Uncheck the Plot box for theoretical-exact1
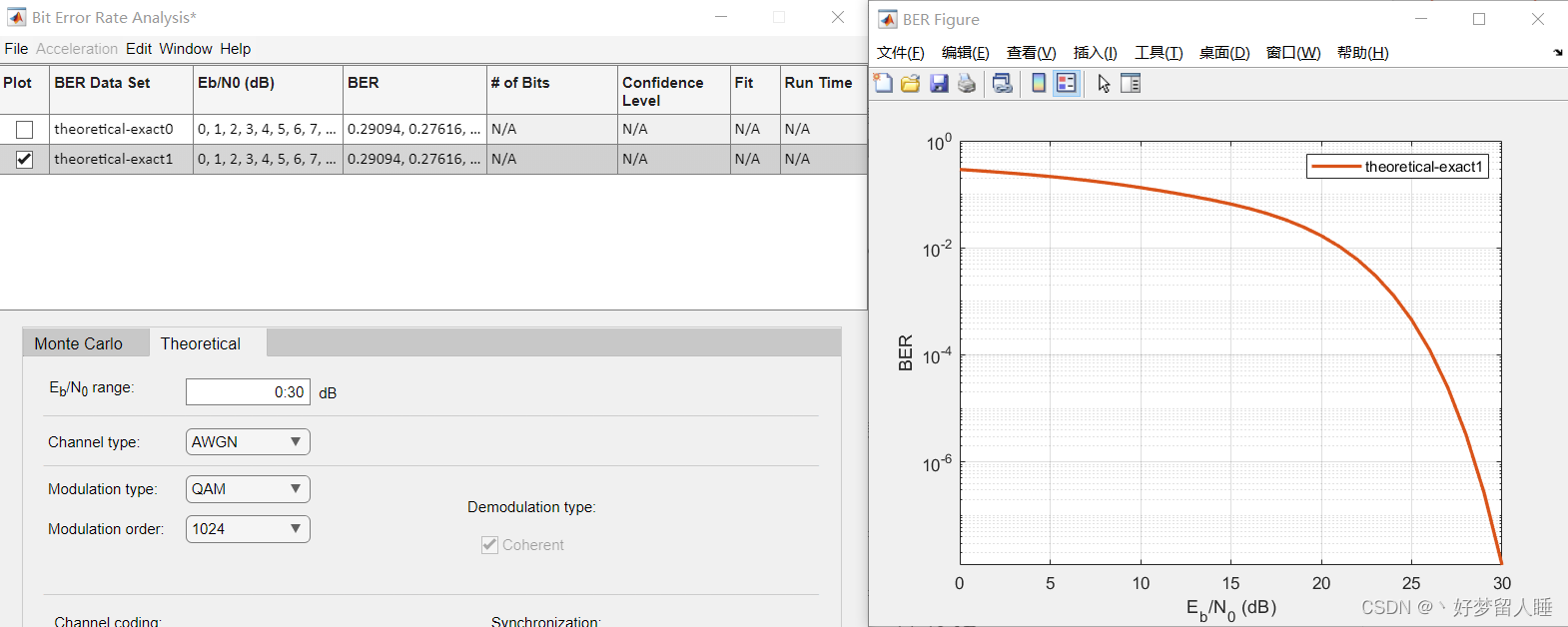 pos(25,159)
